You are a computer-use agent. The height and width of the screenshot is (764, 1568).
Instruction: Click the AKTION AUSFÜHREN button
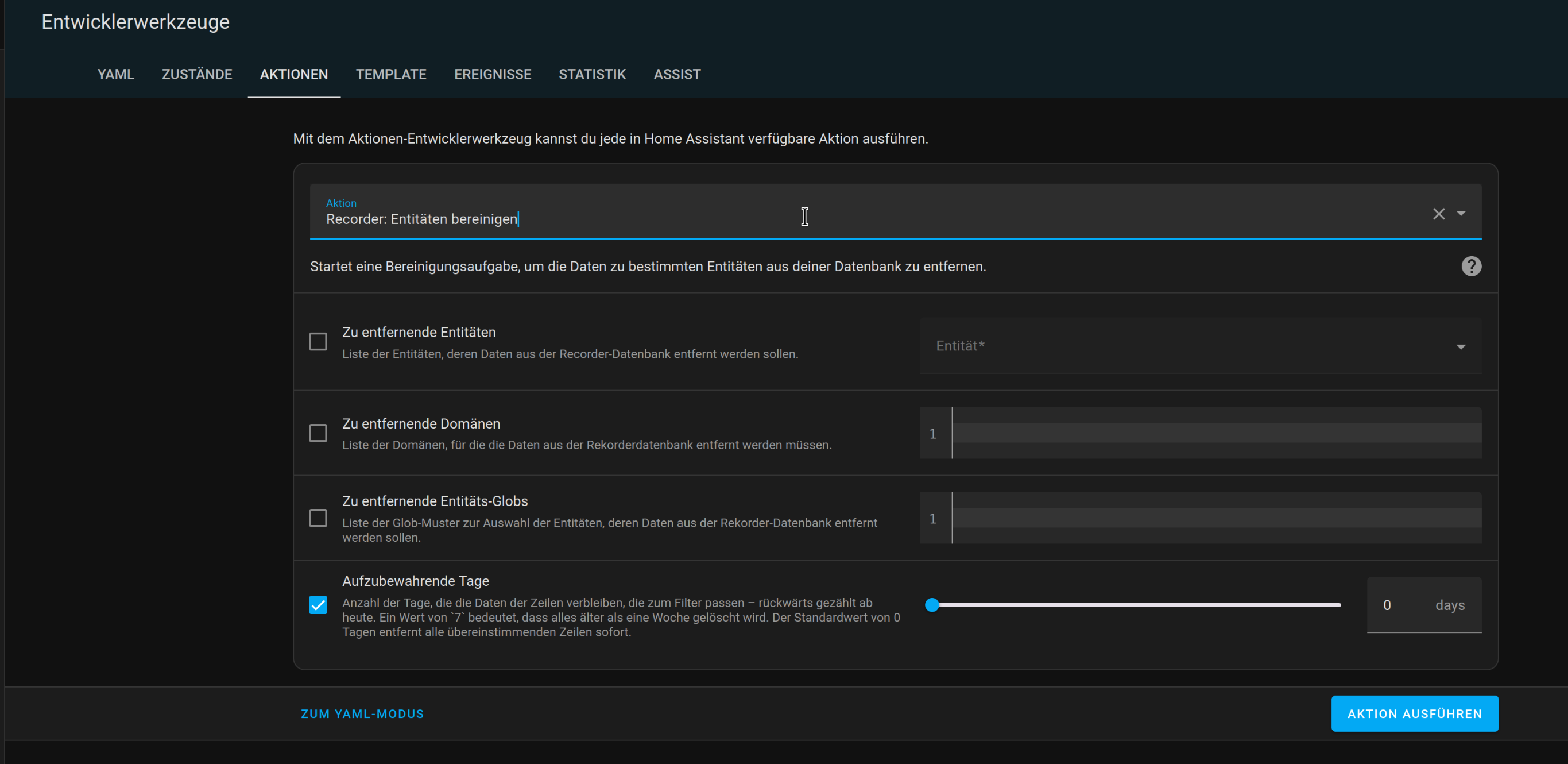[x=1415, y=713]
